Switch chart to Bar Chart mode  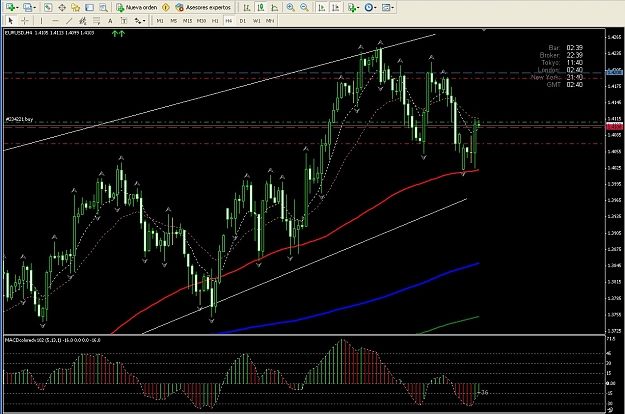coord(247,7)
